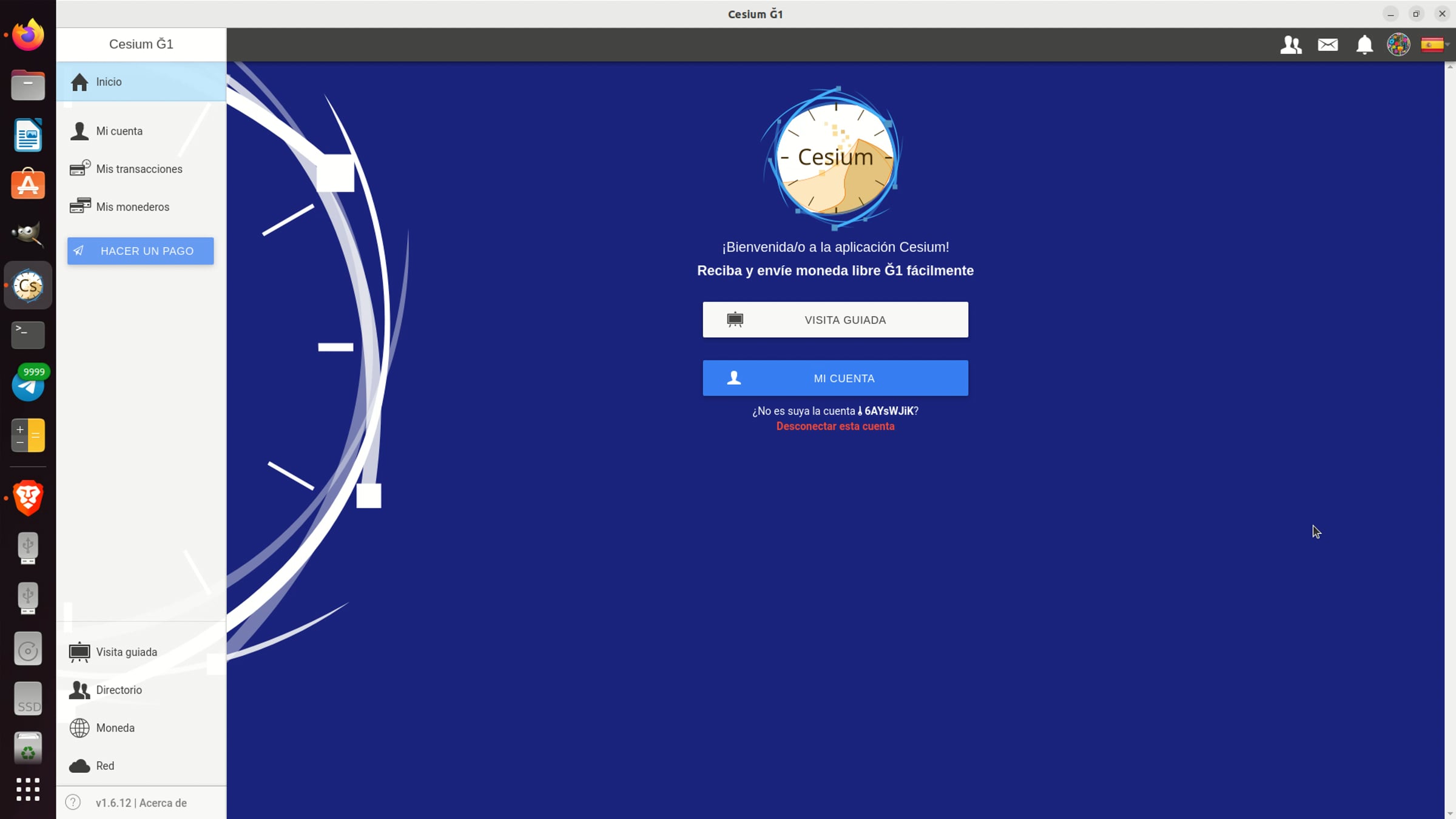
Task: Click the scrollbar down arrow
Action: (x=1451, y=814)
